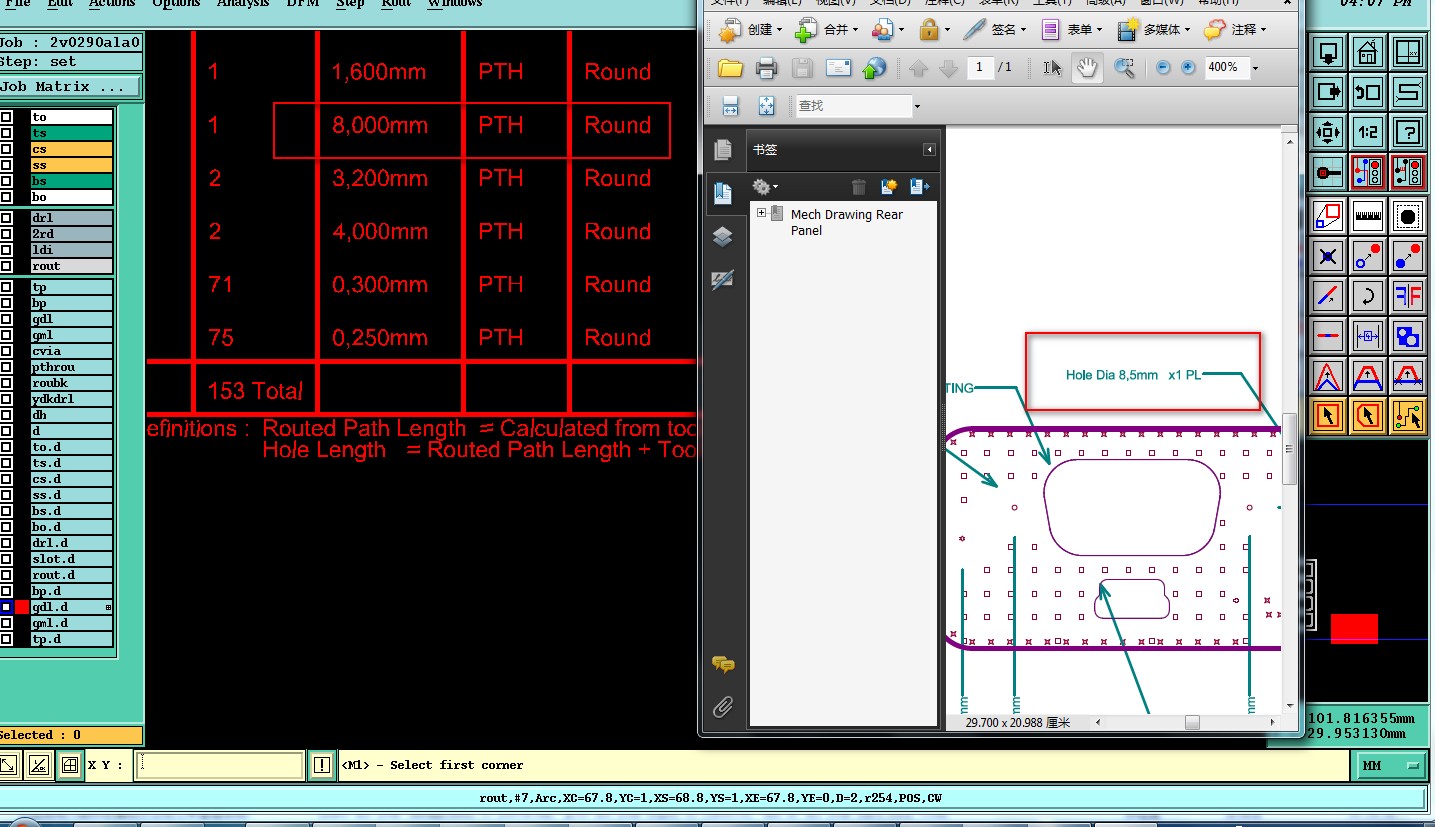Toggle the checkbox for layer slot.d

(x=6, y=559)
